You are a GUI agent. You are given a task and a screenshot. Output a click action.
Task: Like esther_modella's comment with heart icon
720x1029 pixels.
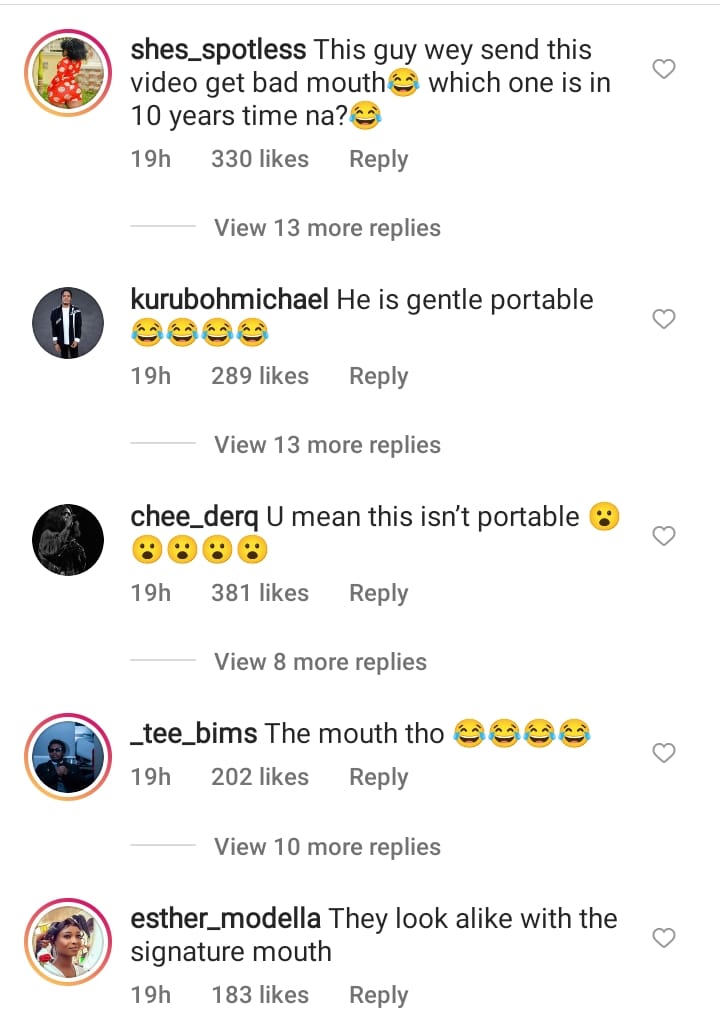(664, 938)
